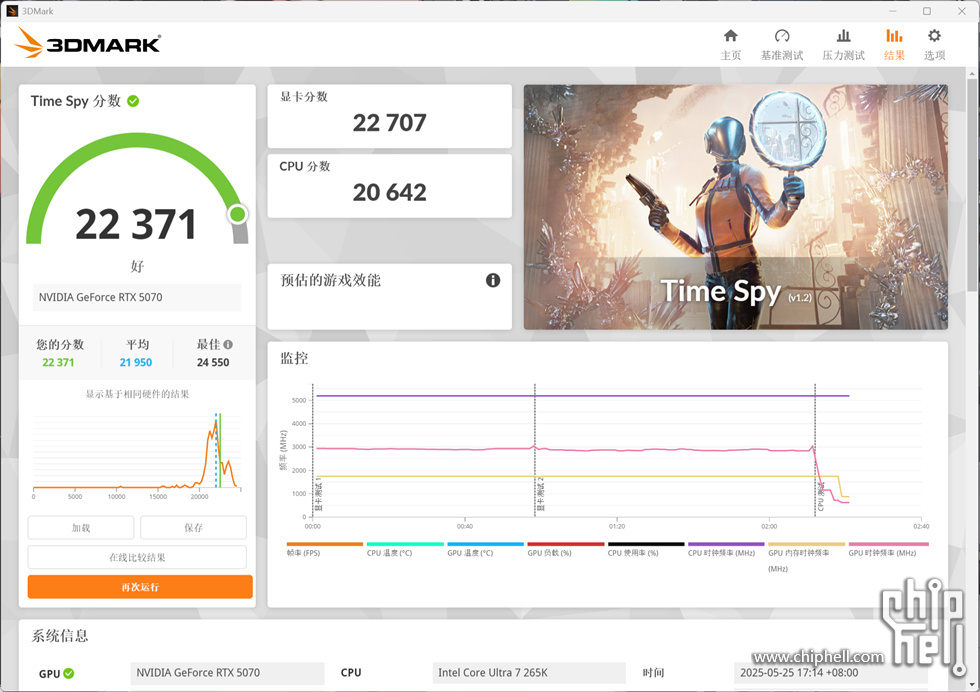Click the 最佳 score 24 550
Screen dimensions: 980x692
pyautogui.click(x=213, y=363)
